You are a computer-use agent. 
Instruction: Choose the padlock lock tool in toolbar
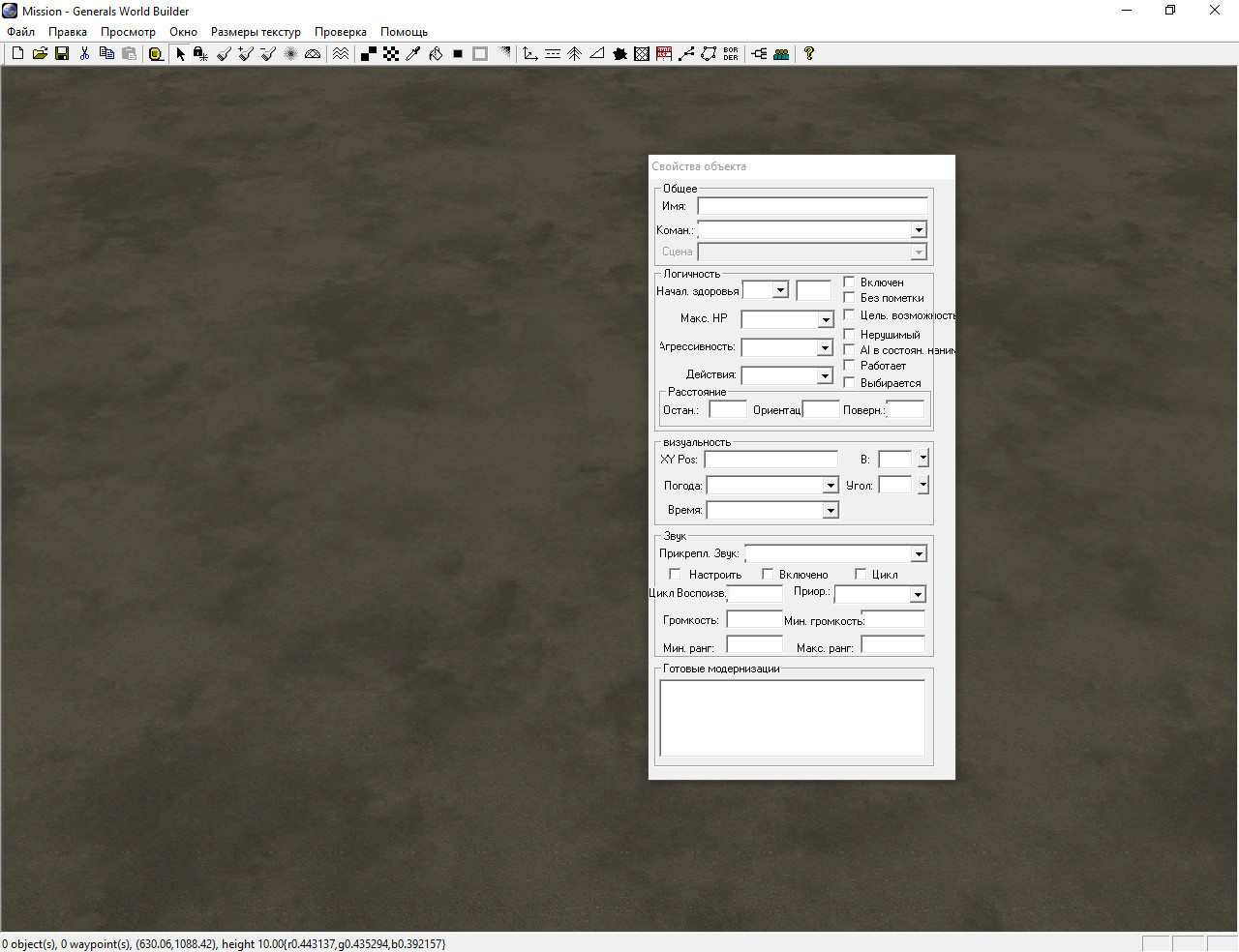(201, 54)
